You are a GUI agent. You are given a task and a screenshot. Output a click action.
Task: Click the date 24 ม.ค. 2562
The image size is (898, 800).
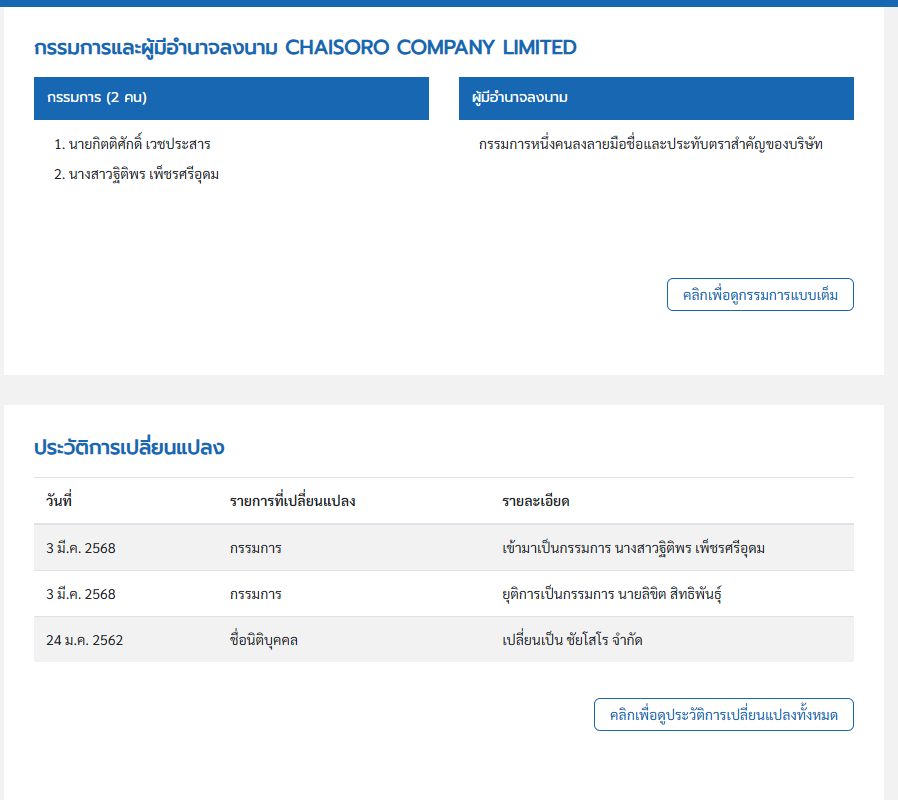click(84, 640)
